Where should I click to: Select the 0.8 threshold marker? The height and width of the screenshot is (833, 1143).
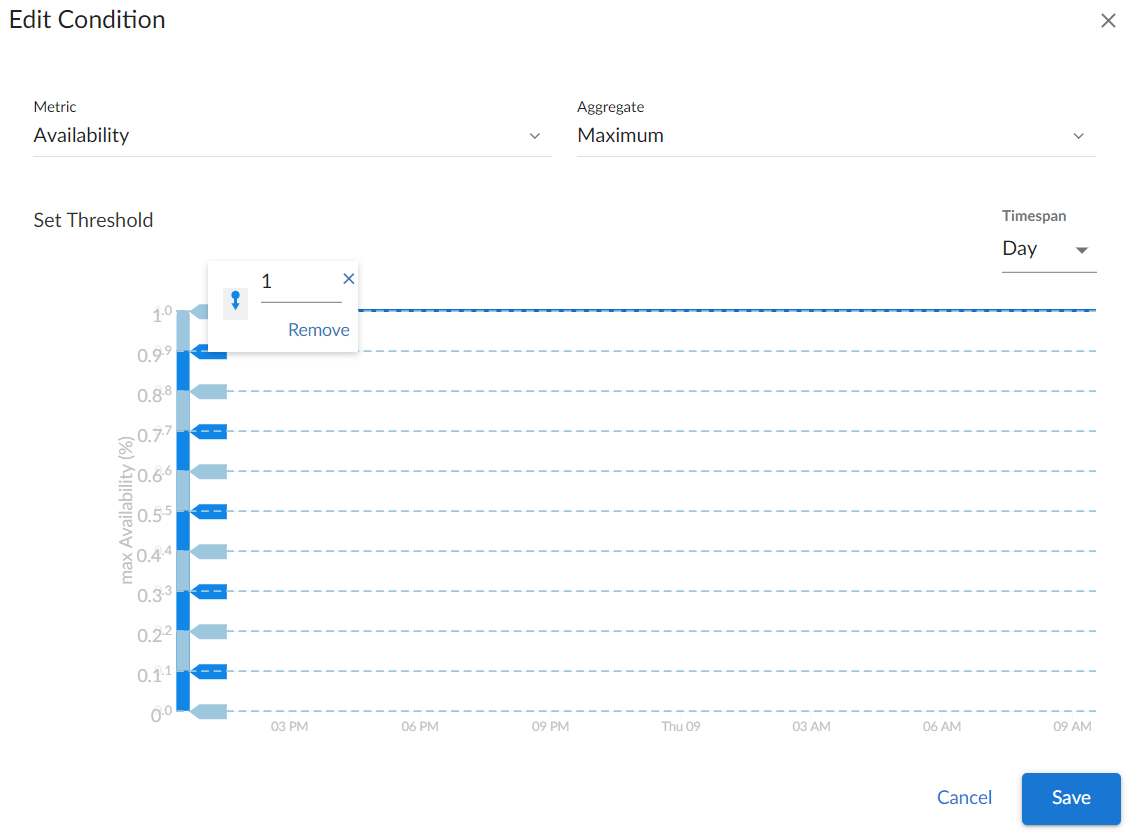(x=210, y=391)
